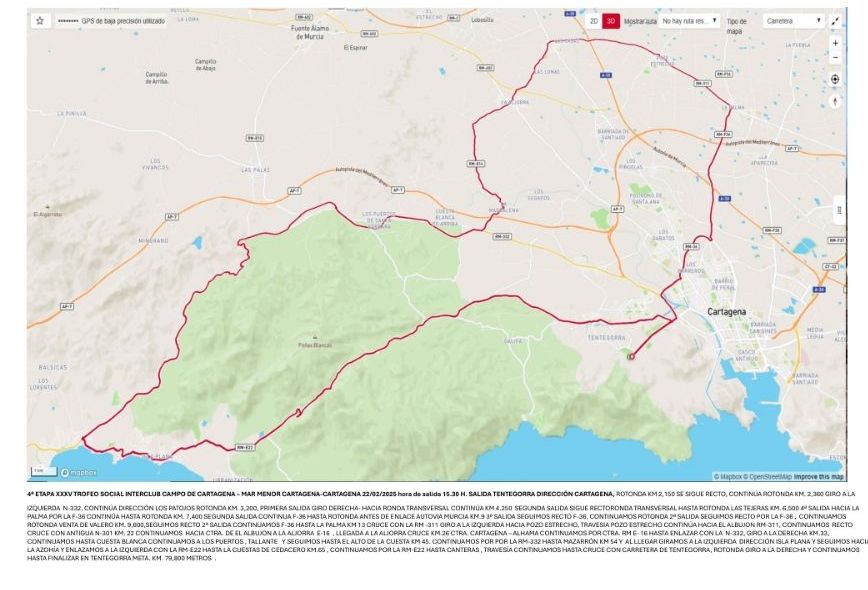The width and height of the screenshot is (868, 590).
Task: Toggle fullscreen map view
Action: pyautogui.click(x=835, y=21)
